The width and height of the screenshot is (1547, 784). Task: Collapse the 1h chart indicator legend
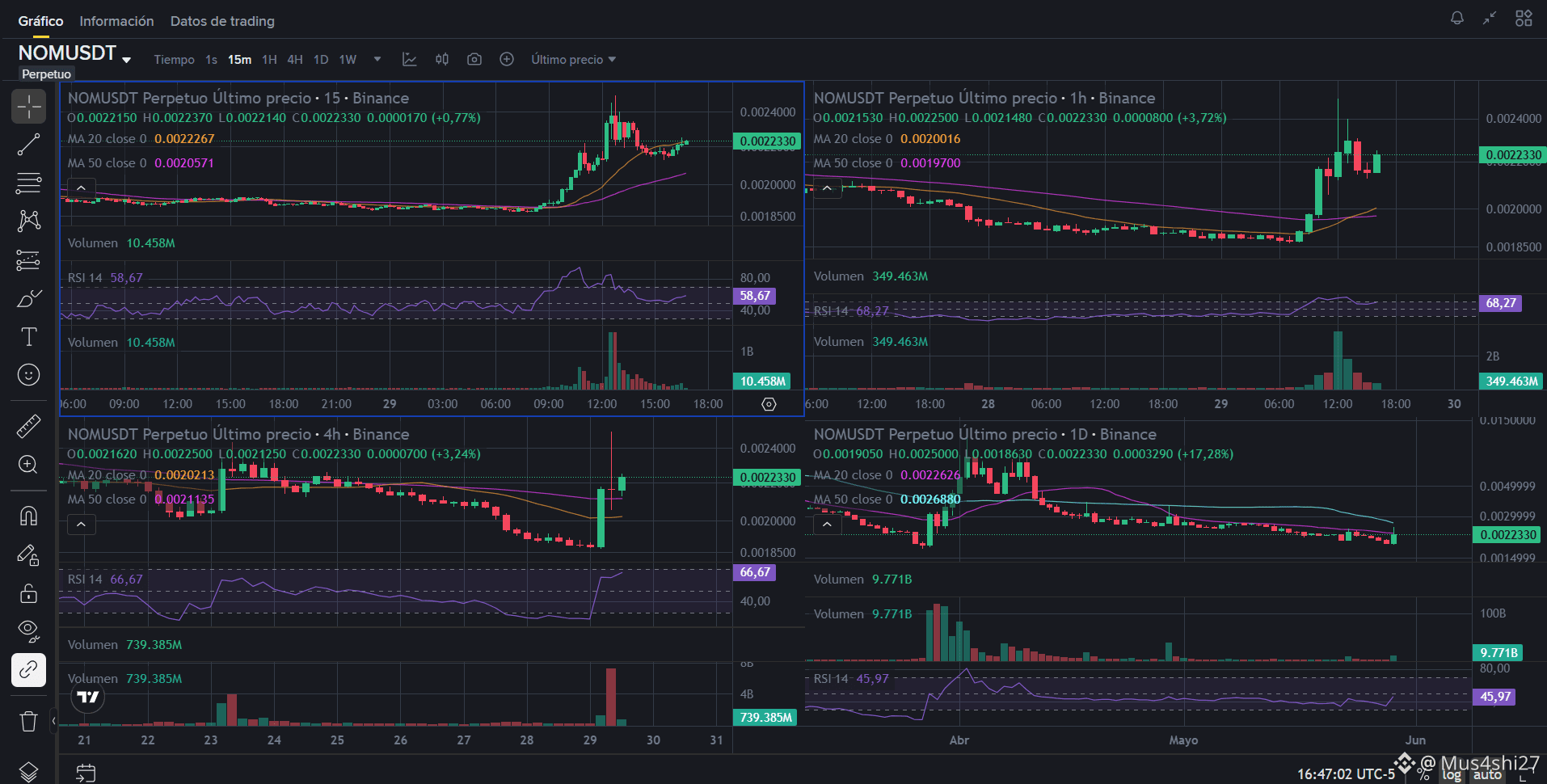click(x=827, y=188)
